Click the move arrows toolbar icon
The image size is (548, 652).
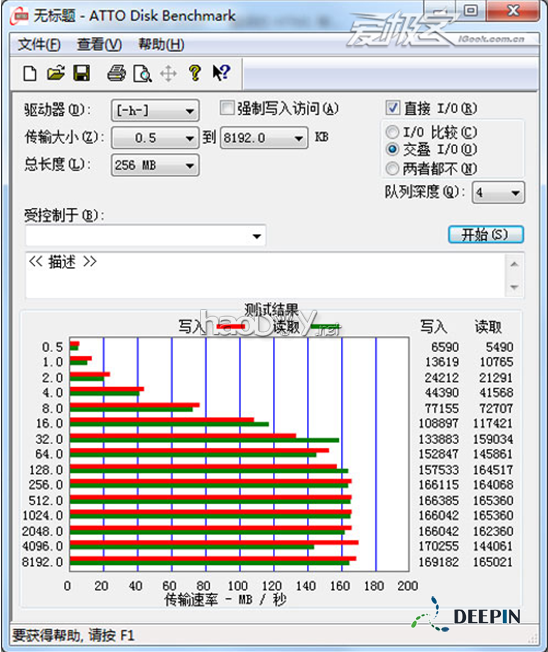[x=168, y=74]
